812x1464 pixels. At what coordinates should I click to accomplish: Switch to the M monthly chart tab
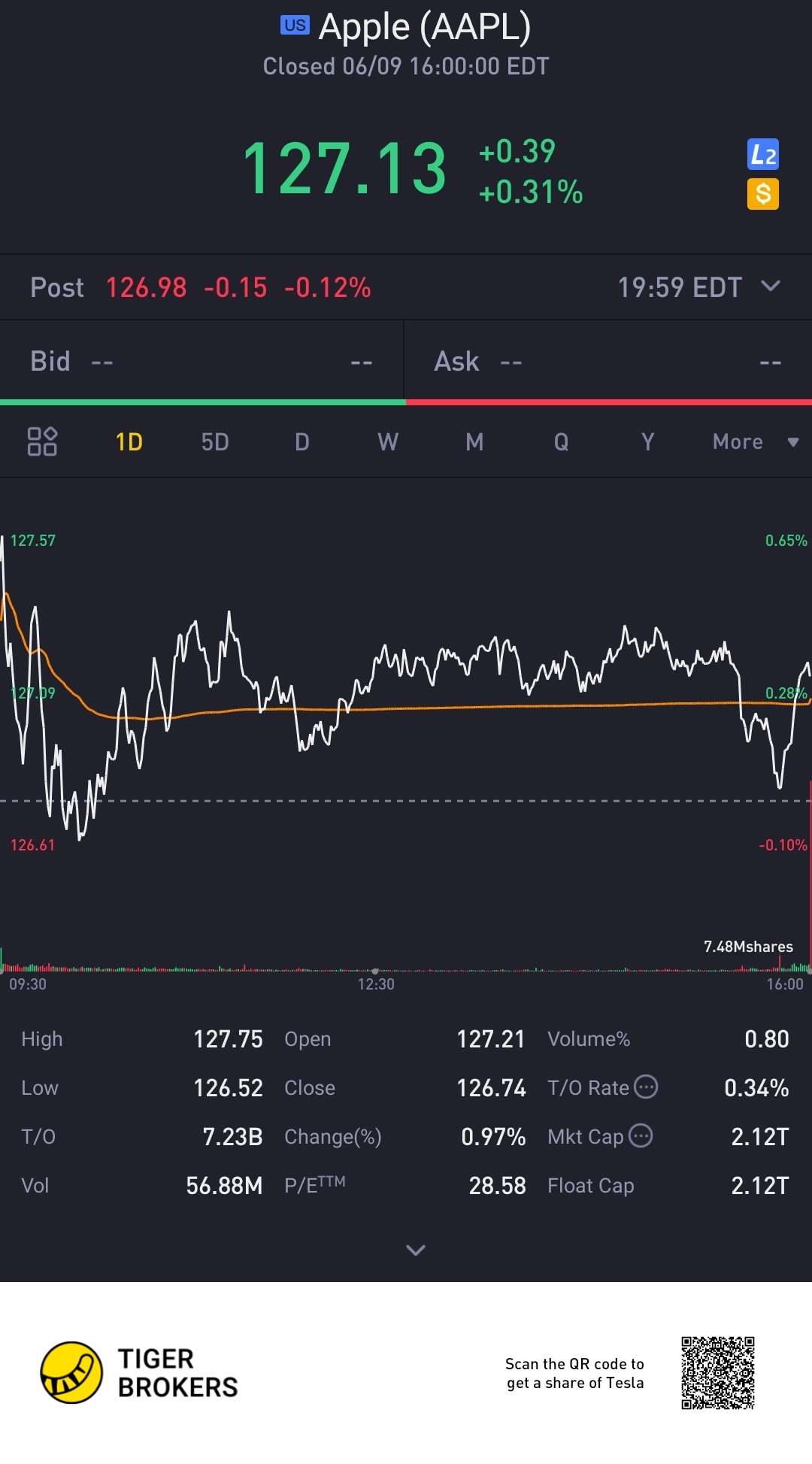[474, 441]
